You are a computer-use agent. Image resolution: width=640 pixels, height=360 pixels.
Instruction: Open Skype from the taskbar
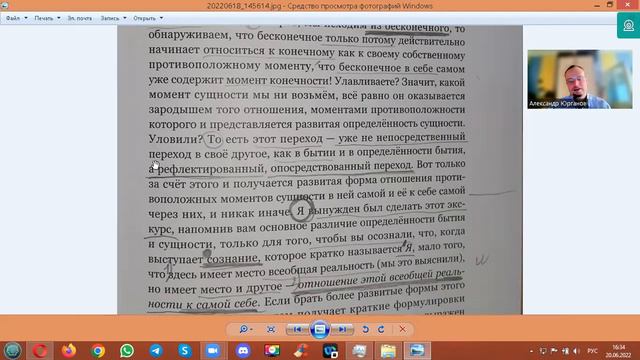pyautogui.click(x=185, y=350)
